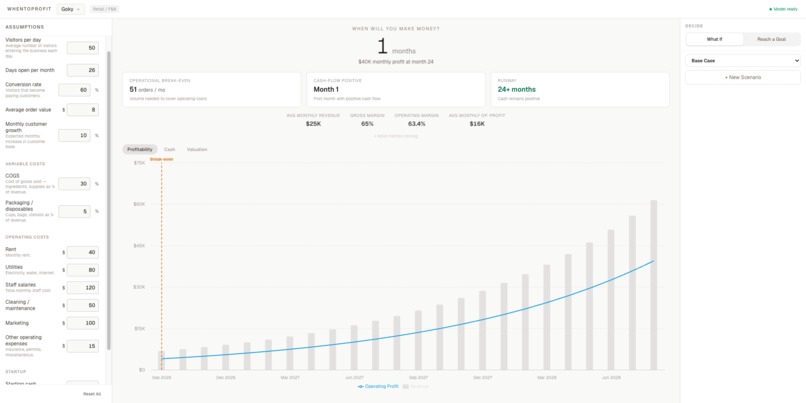Focus the Utilities cost input
Image resolution: width=806 pixels, height=403 pixels.
83,270
